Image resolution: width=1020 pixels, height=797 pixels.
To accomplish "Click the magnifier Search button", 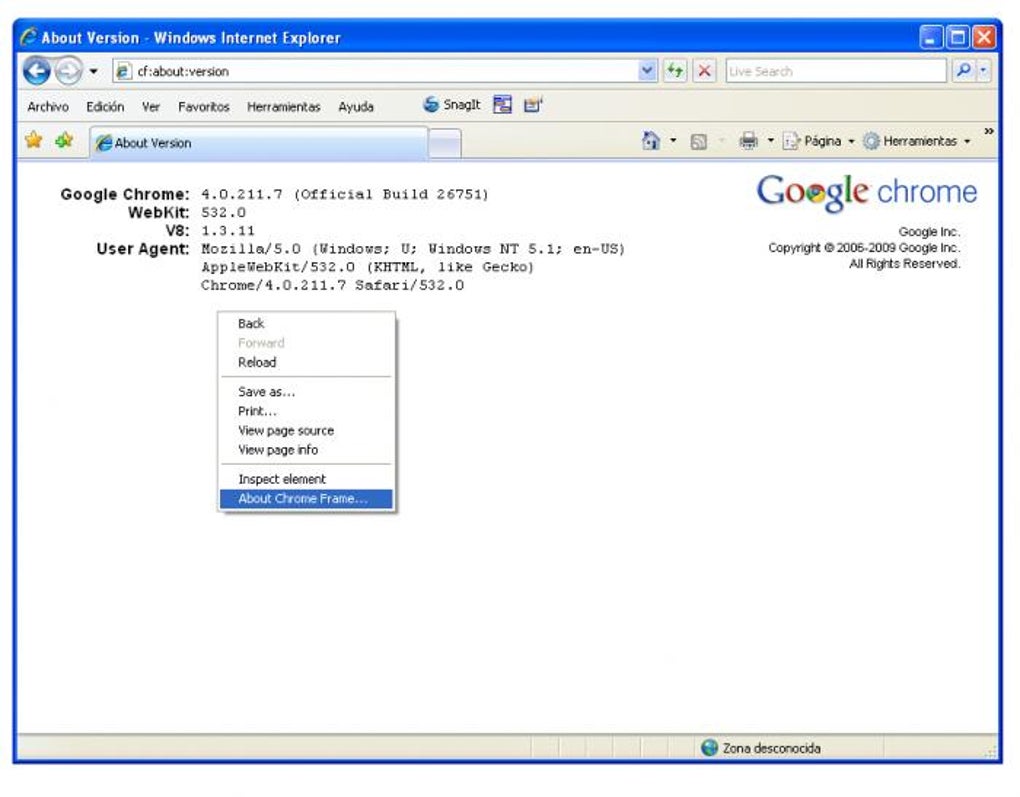I will [963, 70].
